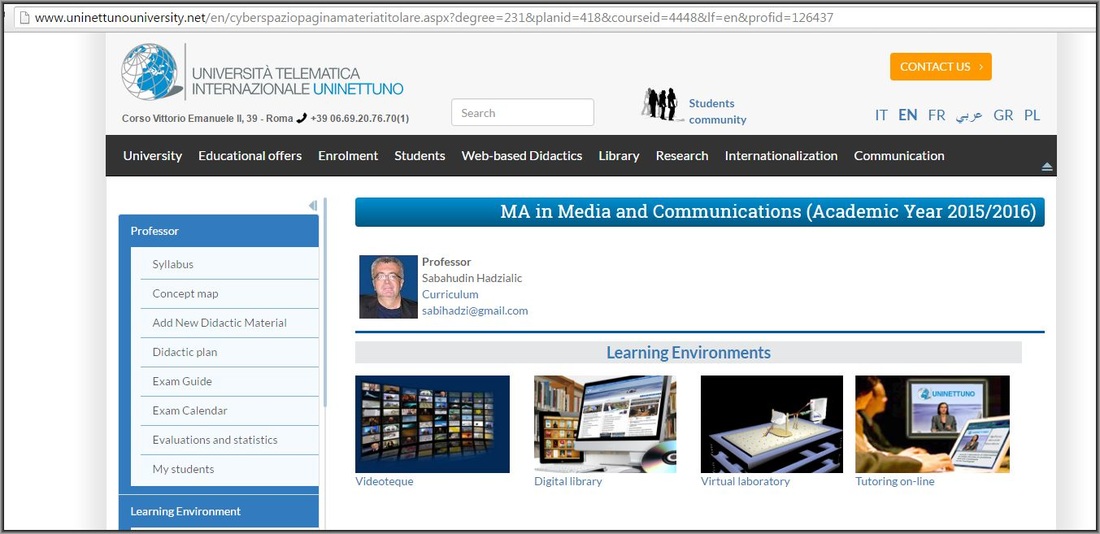Click the Uninettuno globe logo
1100x534 pixels.
[x=151, y=71]
